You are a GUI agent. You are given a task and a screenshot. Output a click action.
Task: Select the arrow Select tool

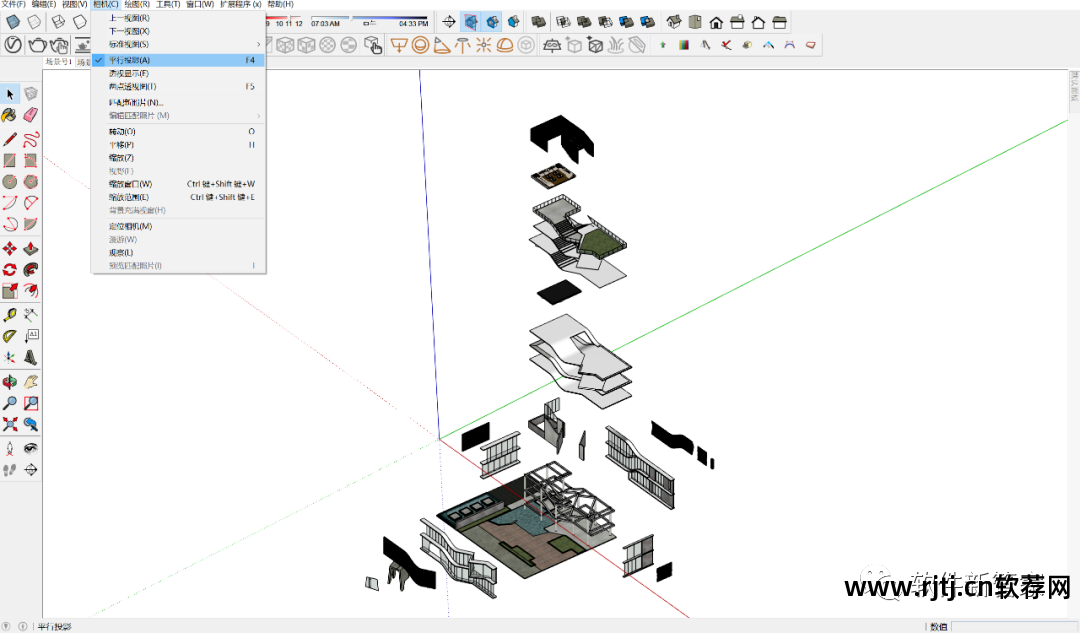(x=10, y=94)
